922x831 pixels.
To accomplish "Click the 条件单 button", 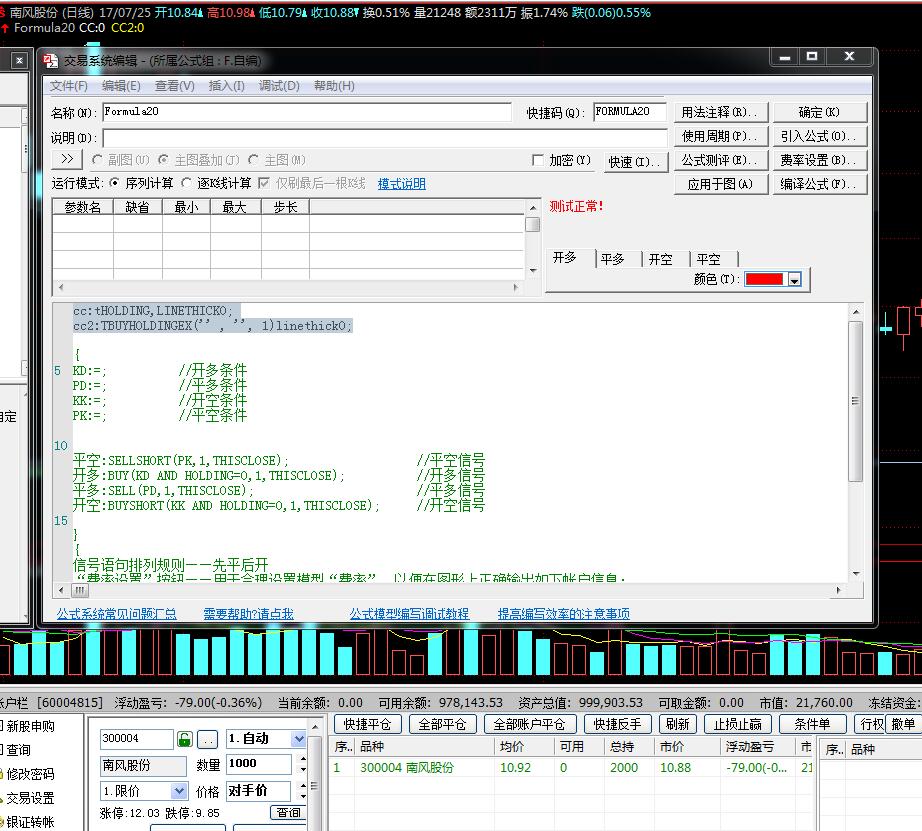I will tap(813, 724).
